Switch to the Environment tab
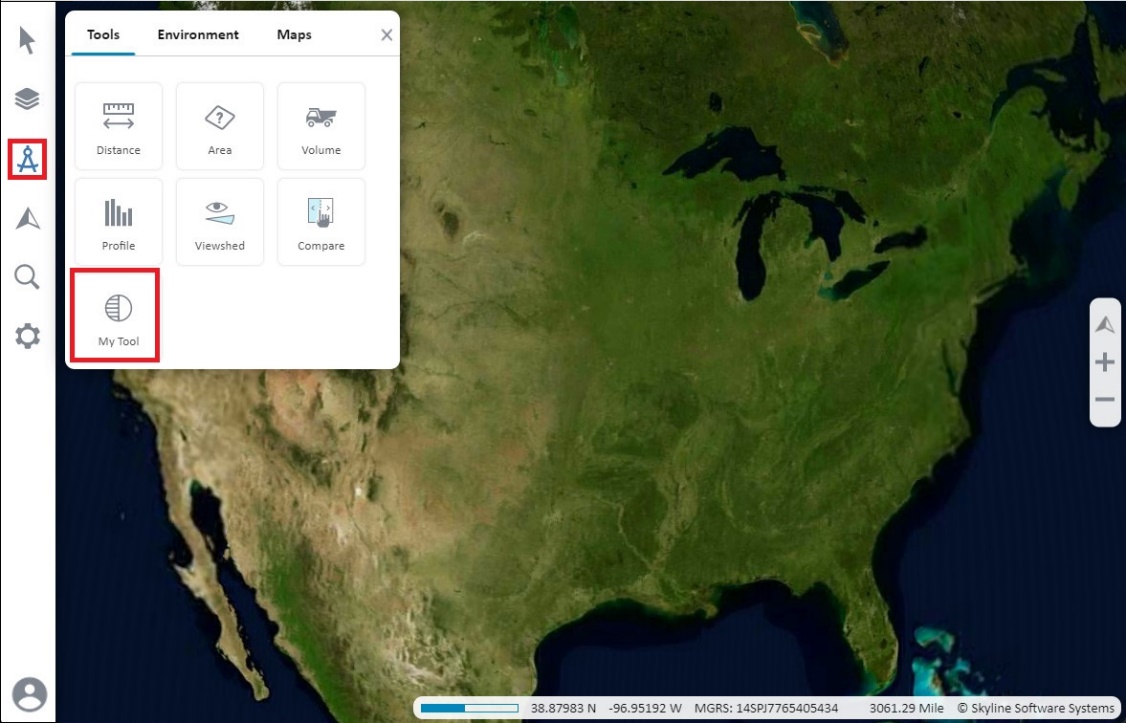Image resolution: width=1126 pixels, height=723 pixels. click(x=198, y=33)
